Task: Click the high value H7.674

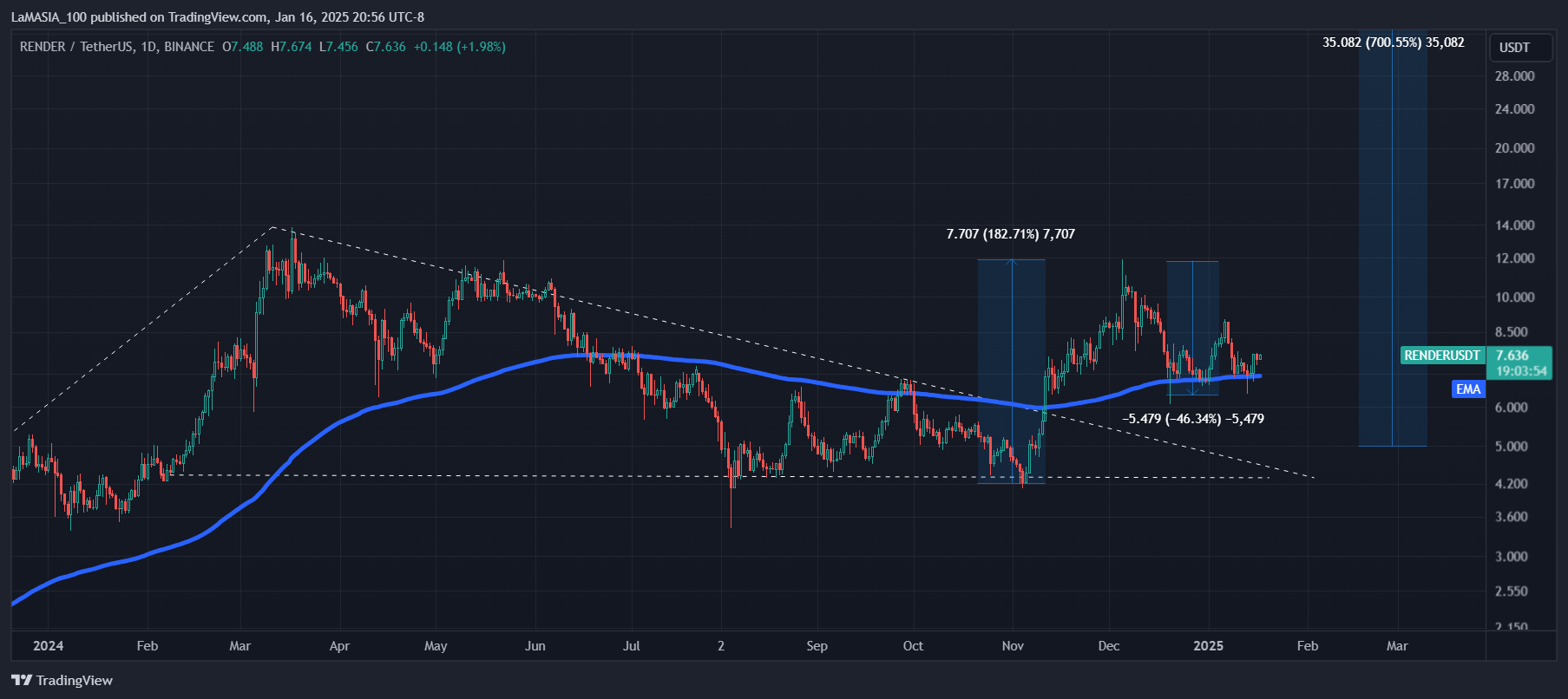Action: (292, 47)
